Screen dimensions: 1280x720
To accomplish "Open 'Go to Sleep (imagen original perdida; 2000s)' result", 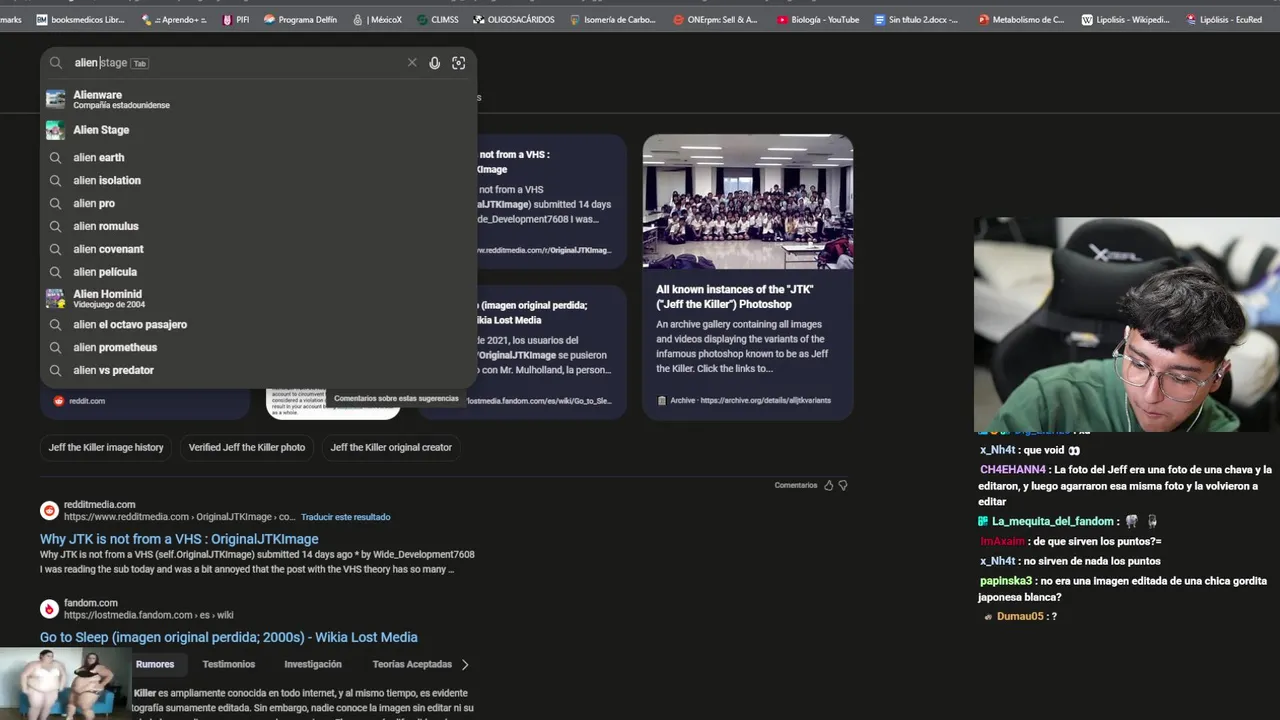I will pos(229,637).
